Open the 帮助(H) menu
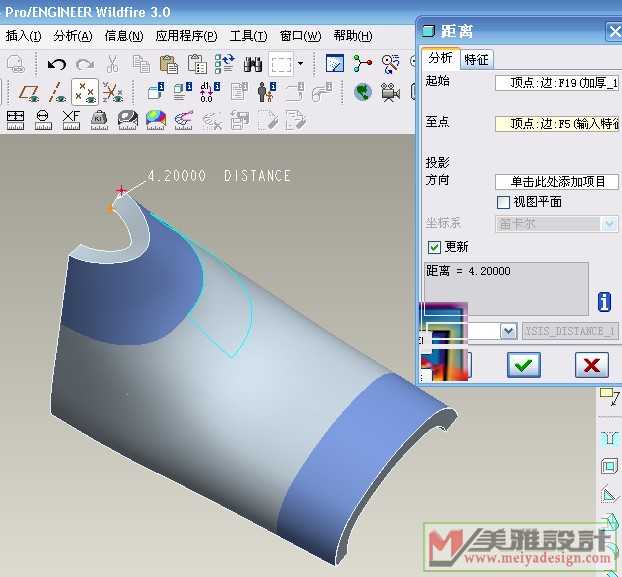The image size is (622, 577). tap(353, 36)
